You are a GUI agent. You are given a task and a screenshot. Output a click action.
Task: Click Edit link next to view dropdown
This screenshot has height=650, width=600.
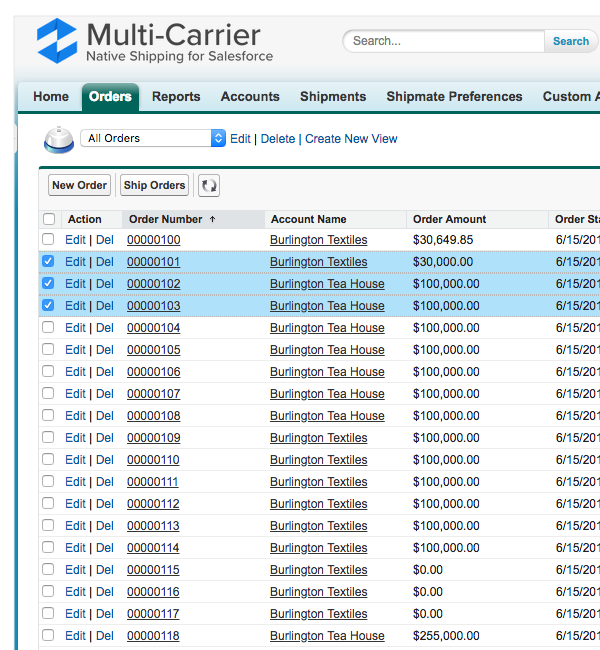(240, 138)
